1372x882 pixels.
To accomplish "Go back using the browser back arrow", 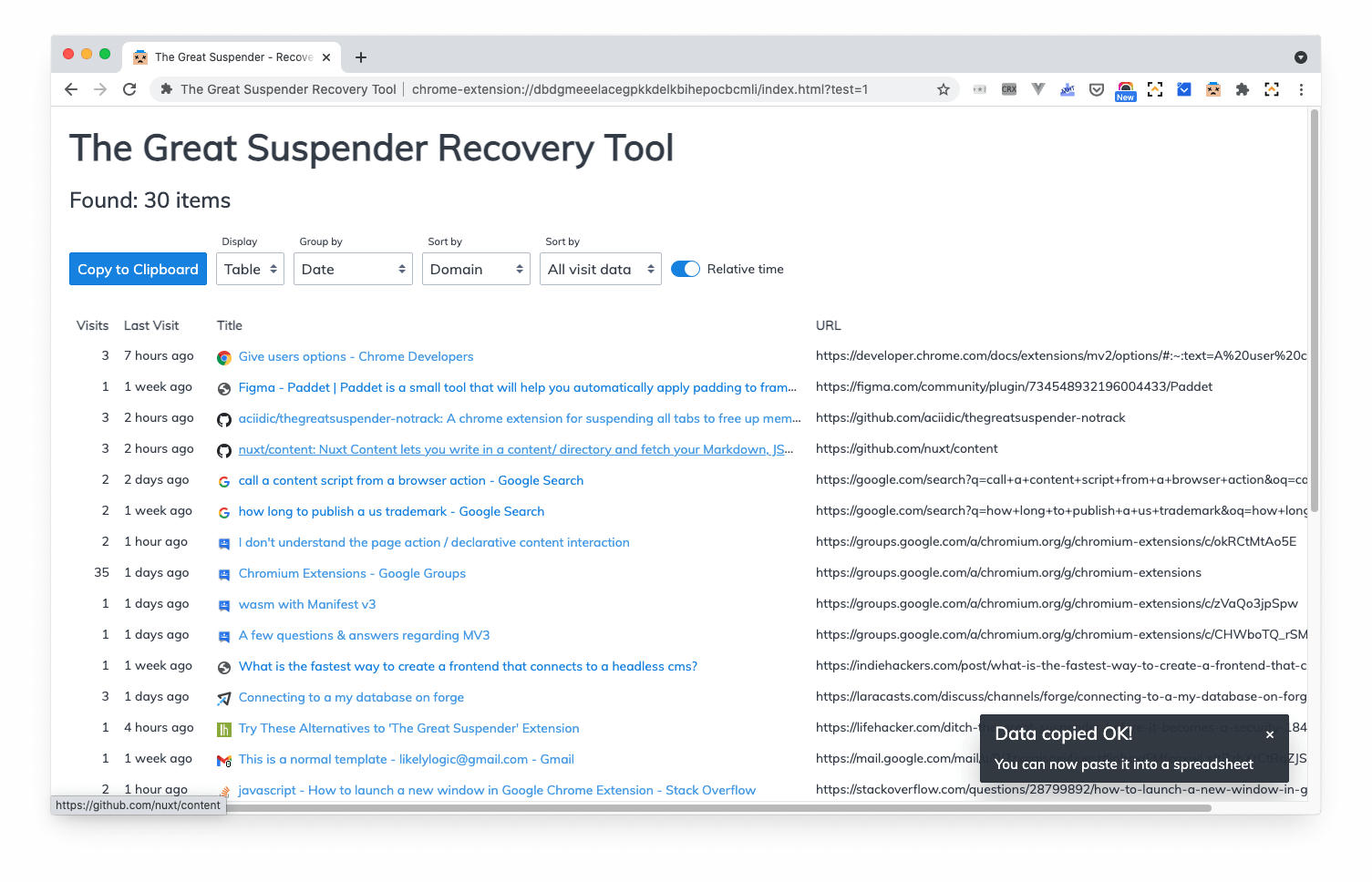I will 71,89.
